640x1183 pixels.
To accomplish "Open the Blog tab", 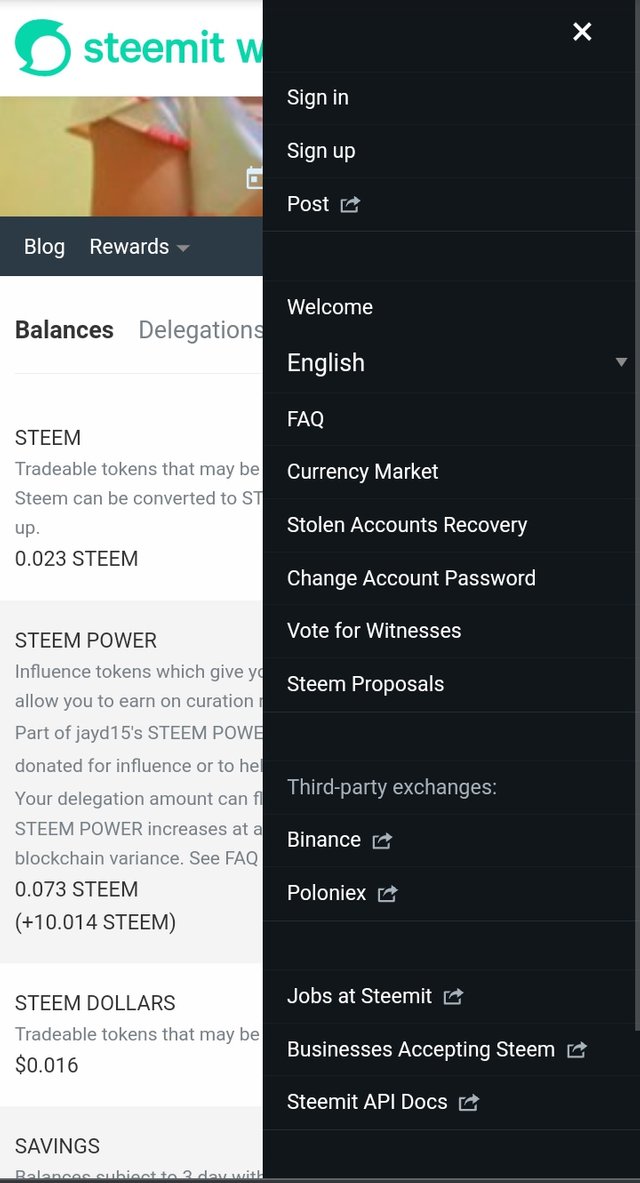I will 44,247.
